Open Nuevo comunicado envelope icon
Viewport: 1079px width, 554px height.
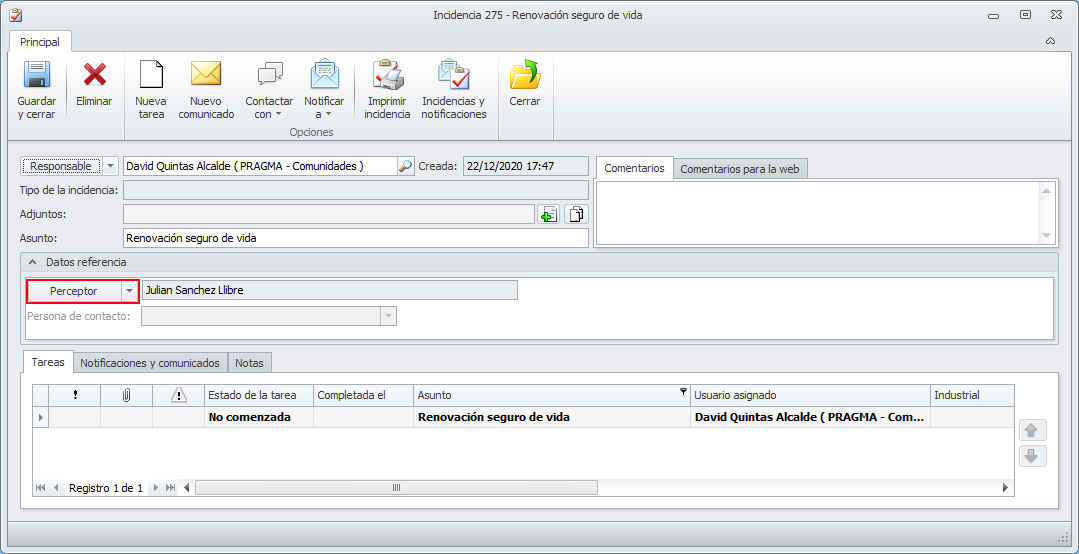206,78
